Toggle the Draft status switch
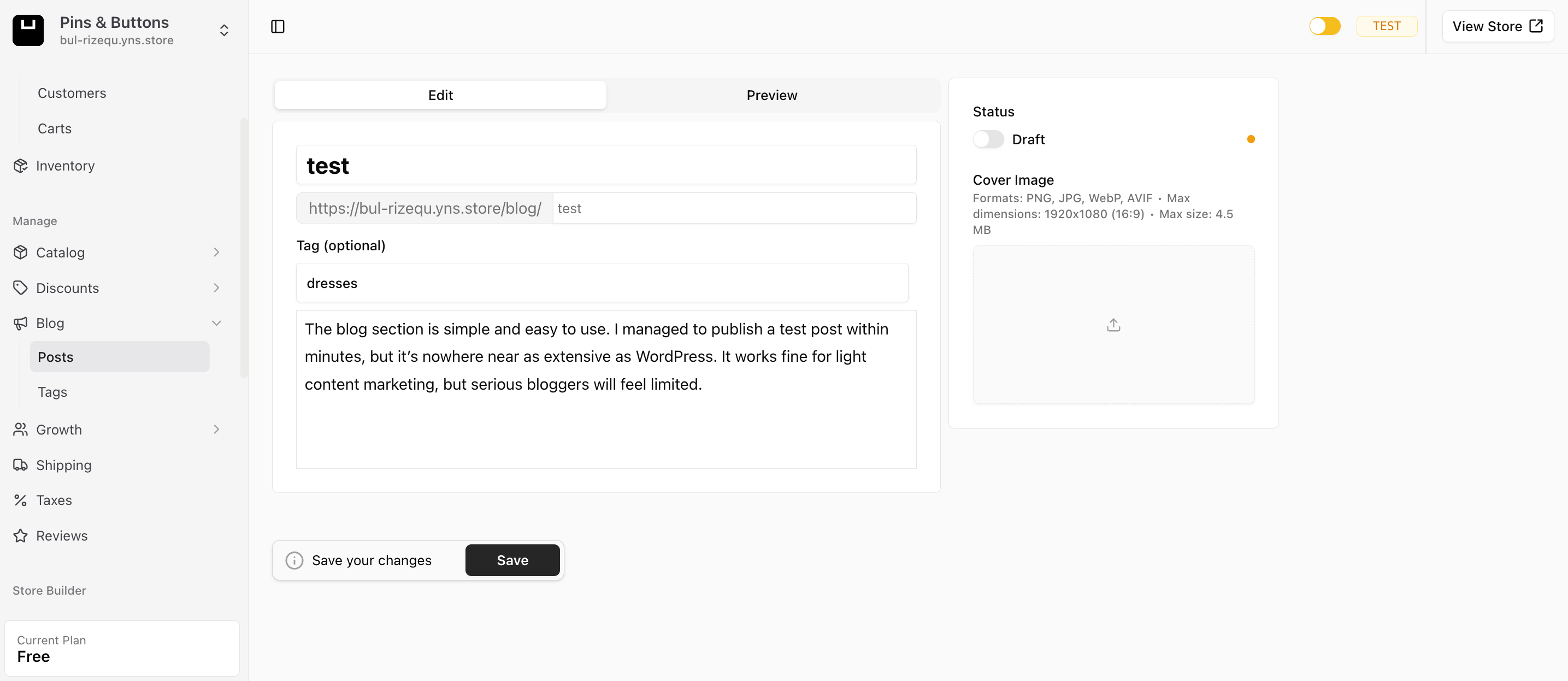The image size is (1568, 681). coord(987,139)
